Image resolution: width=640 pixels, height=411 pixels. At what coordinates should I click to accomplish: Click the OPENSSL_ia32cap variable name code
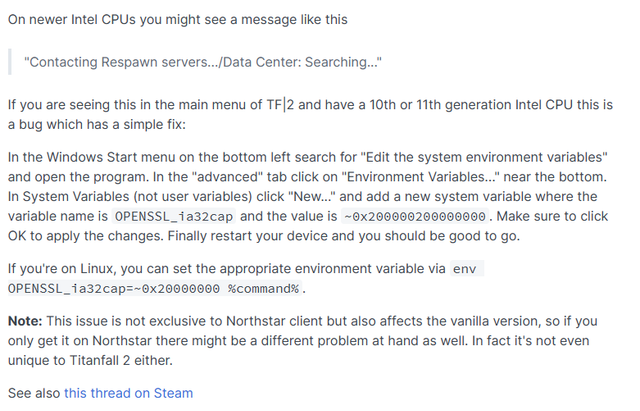point(173,216)
